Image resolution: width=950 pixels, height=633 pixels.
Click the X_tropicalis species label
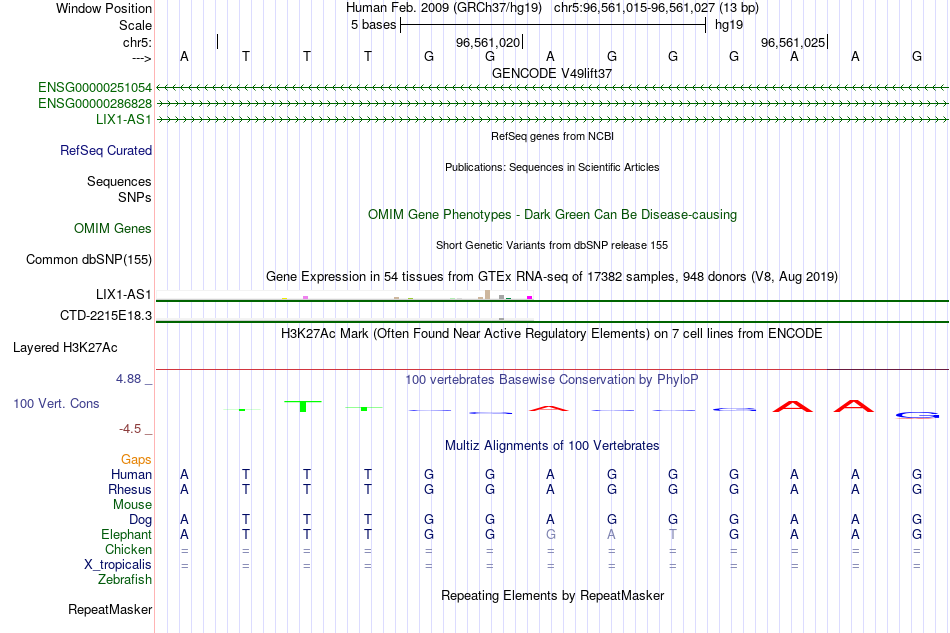118,565
